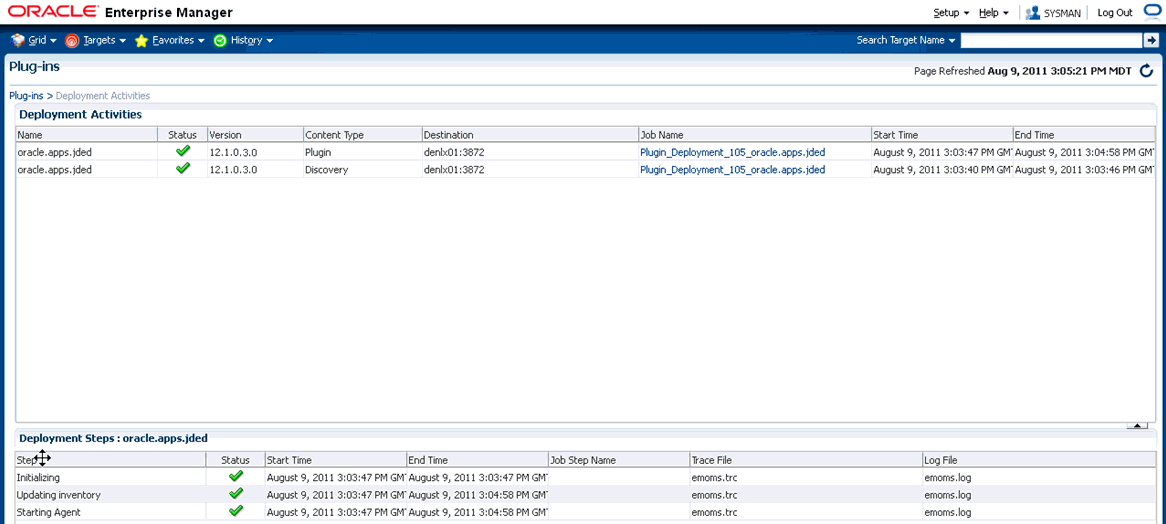
Task: Expand the History menu
Action: [252, 40]
